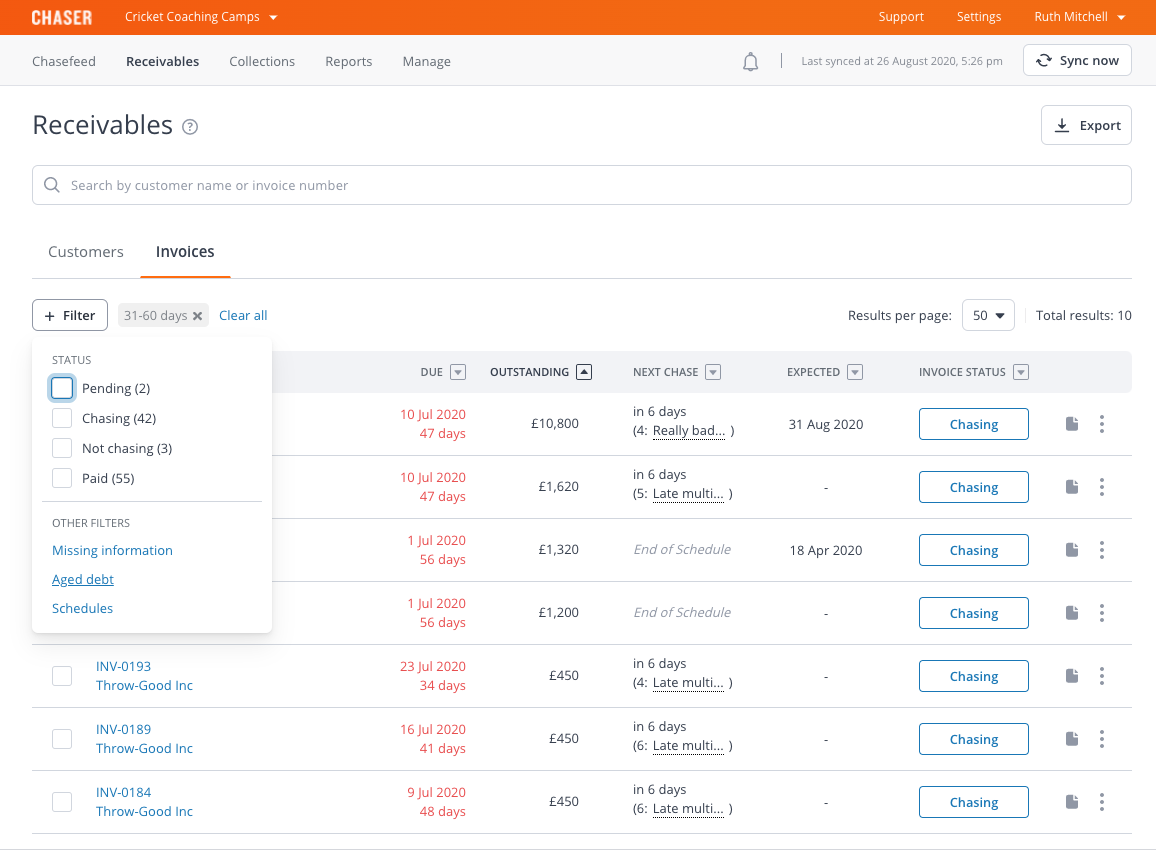Select the INV-0193 row checkbox
Image resolution: width=1156 pixels, height=850 pixels.
(62, 676)
